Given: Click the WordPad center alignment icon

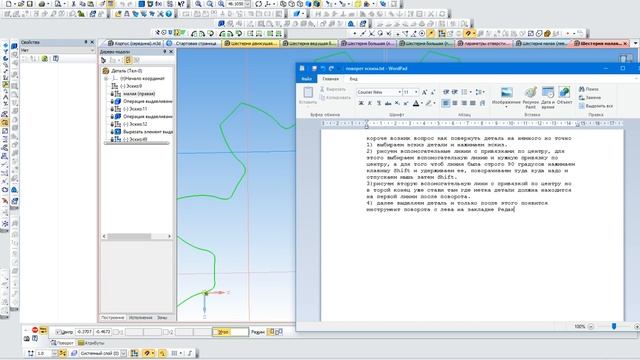Looking at the screenshot, I should [455, 103].
